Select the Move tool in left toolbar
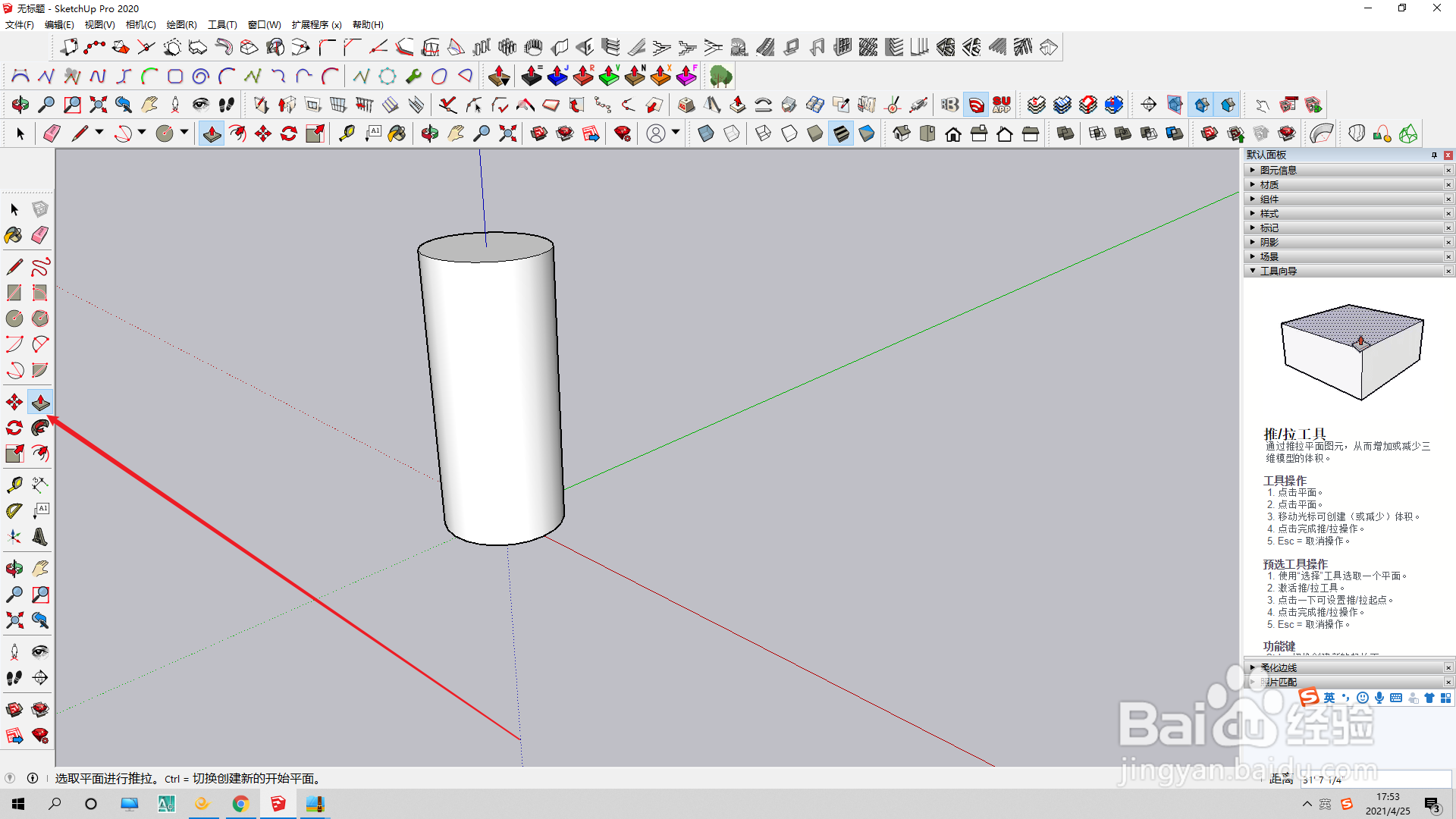 (x=14, y=402)
